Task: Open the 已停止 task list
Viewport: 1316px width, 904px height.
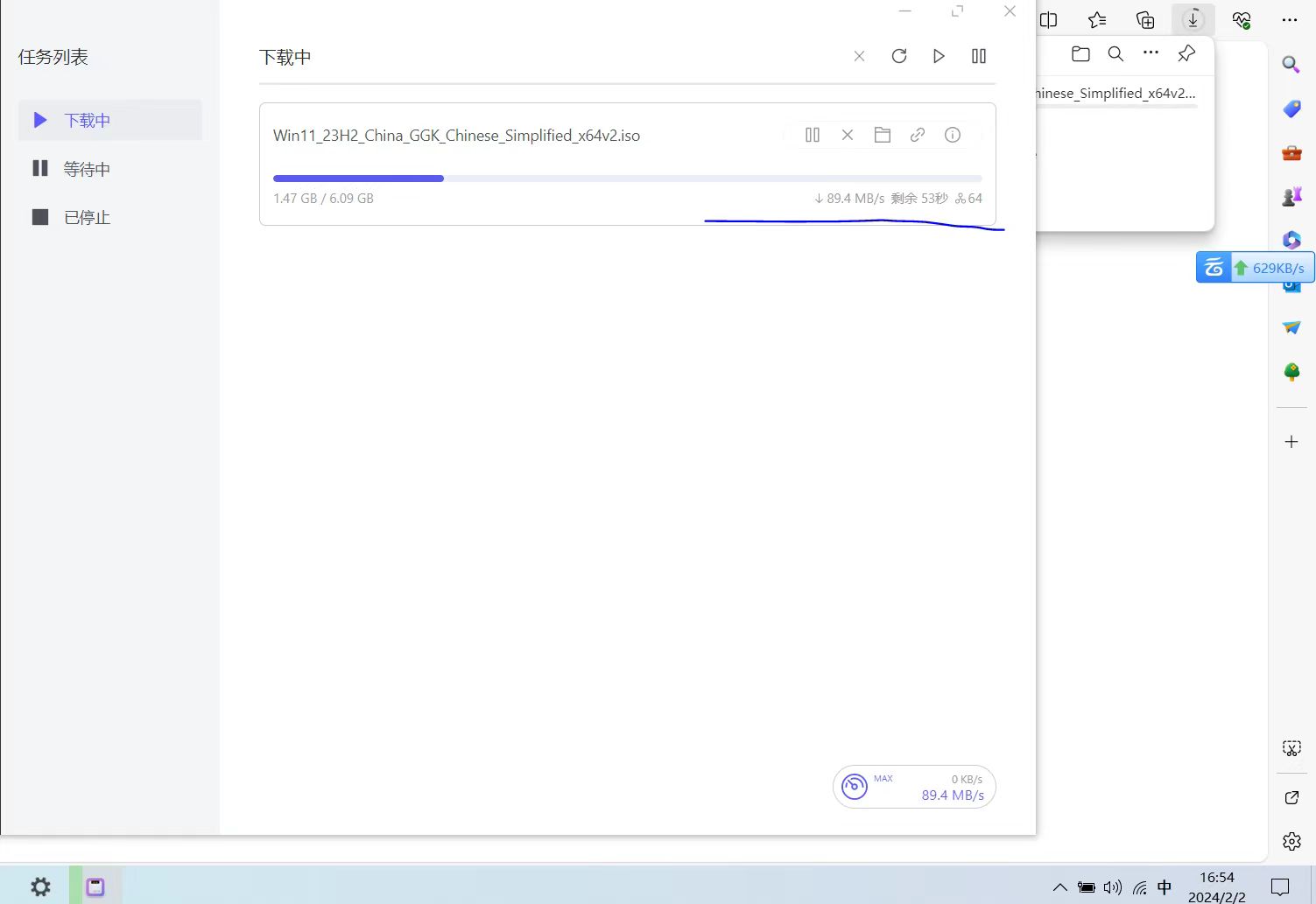Action: point(109,217)
